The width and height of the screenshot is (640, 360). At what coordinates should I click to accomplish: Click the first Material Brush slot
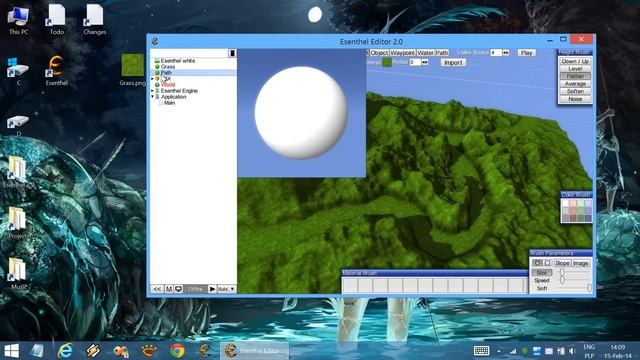(350, 285)
